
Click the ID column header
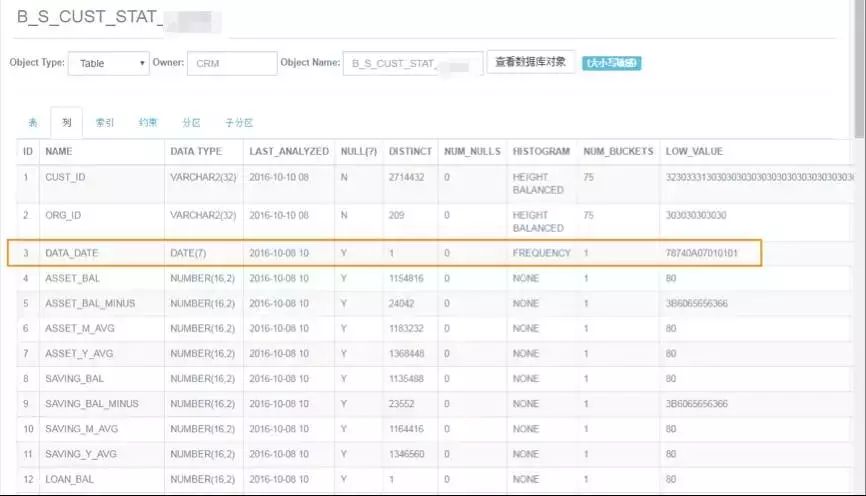(x=28, y=151)
